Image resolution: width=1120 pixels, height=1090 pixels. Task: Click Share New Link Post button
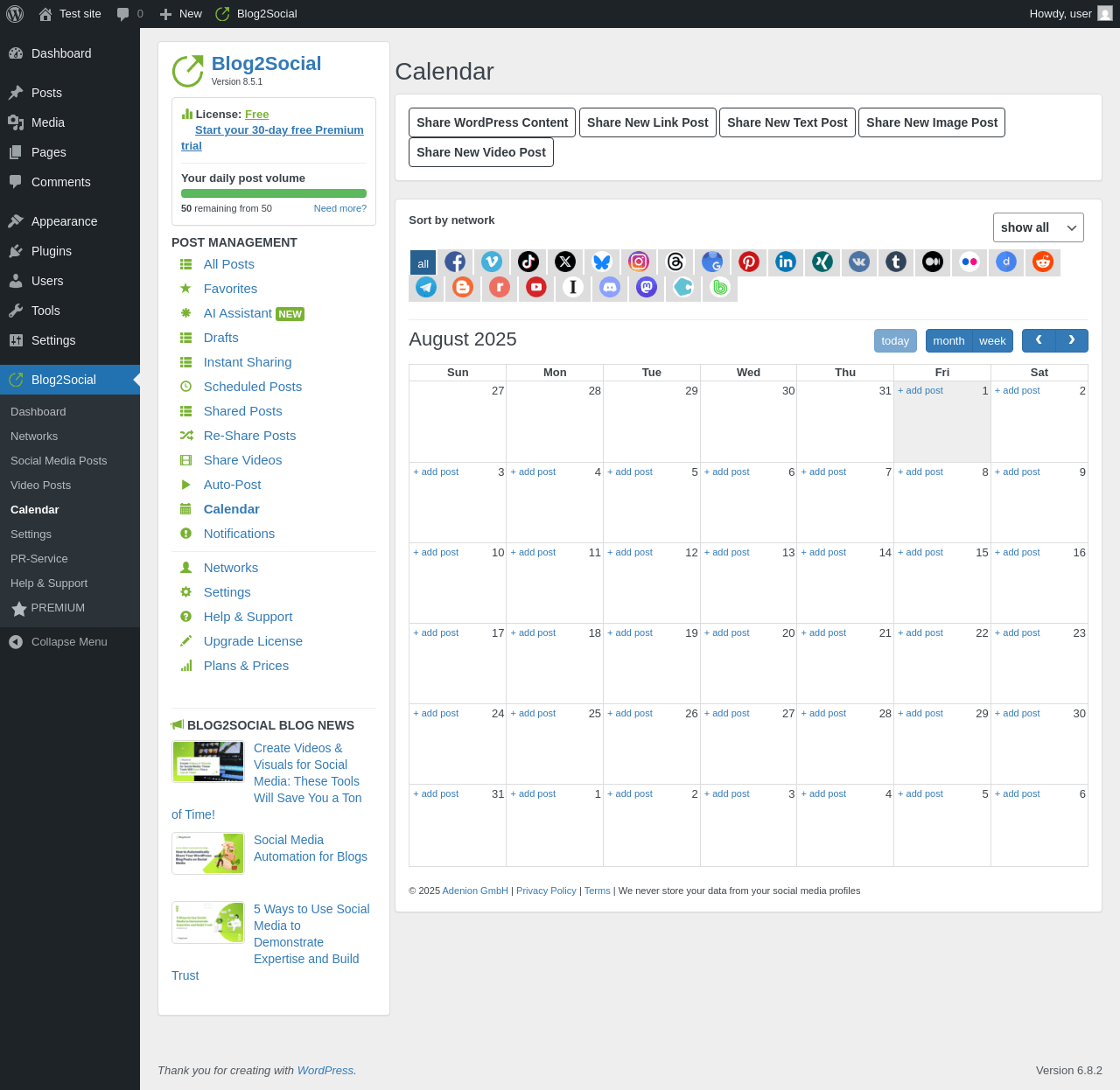pyautogui.click(x=647, y=122)
